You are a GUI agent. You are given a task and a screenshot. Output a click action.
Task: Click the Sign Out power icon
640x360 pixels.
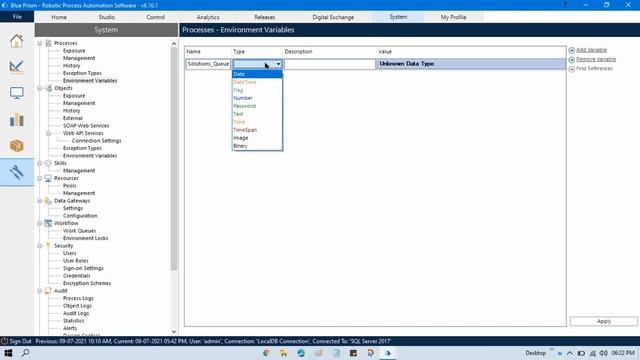4,341
